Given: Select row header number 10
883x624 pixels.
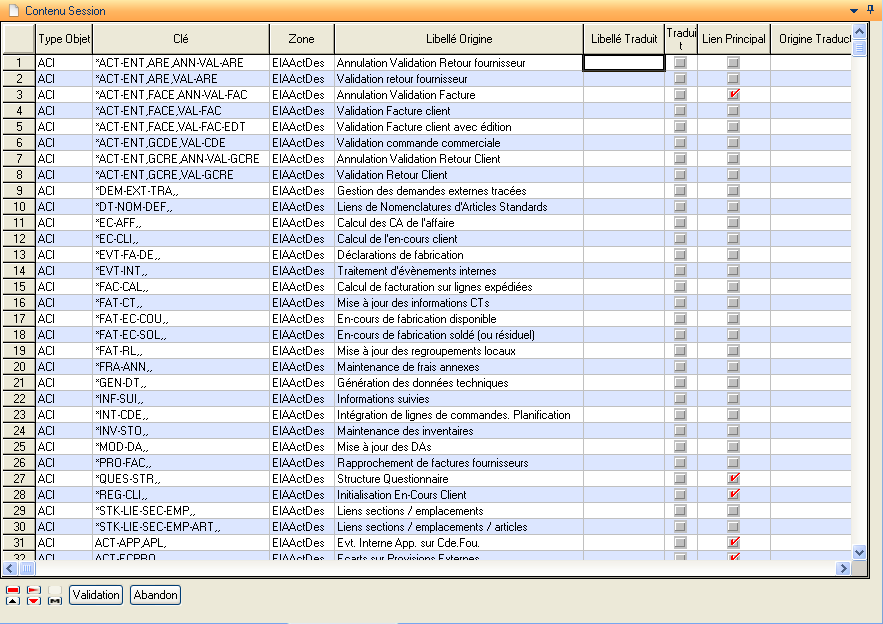Looking at the screenshot, I should [18, 207].
